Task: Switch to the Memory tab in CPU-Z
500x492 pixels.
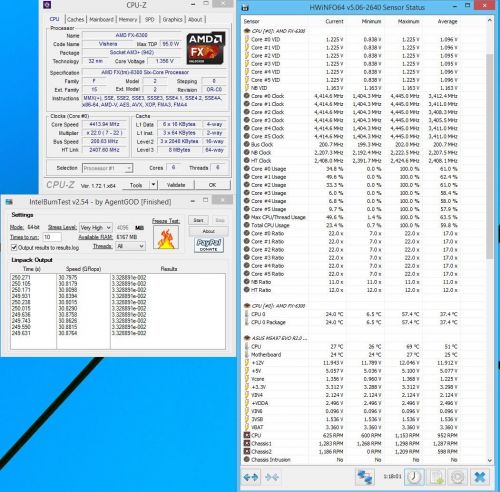Action: tap(128, 19)
